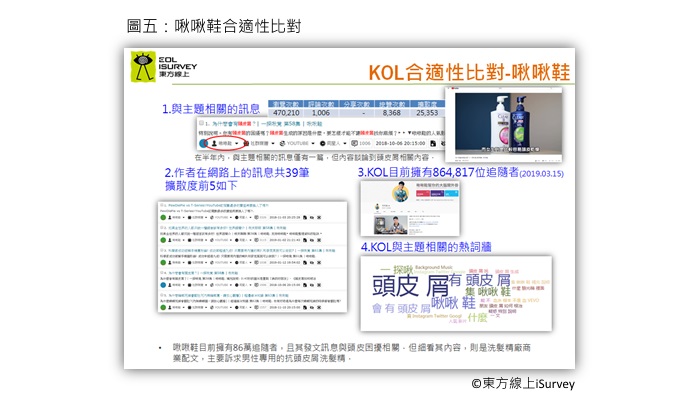Screen dimensions: 700x400
Task: Click the blue status circle in the 頭皮屑 result row
Action: point(203,143)
